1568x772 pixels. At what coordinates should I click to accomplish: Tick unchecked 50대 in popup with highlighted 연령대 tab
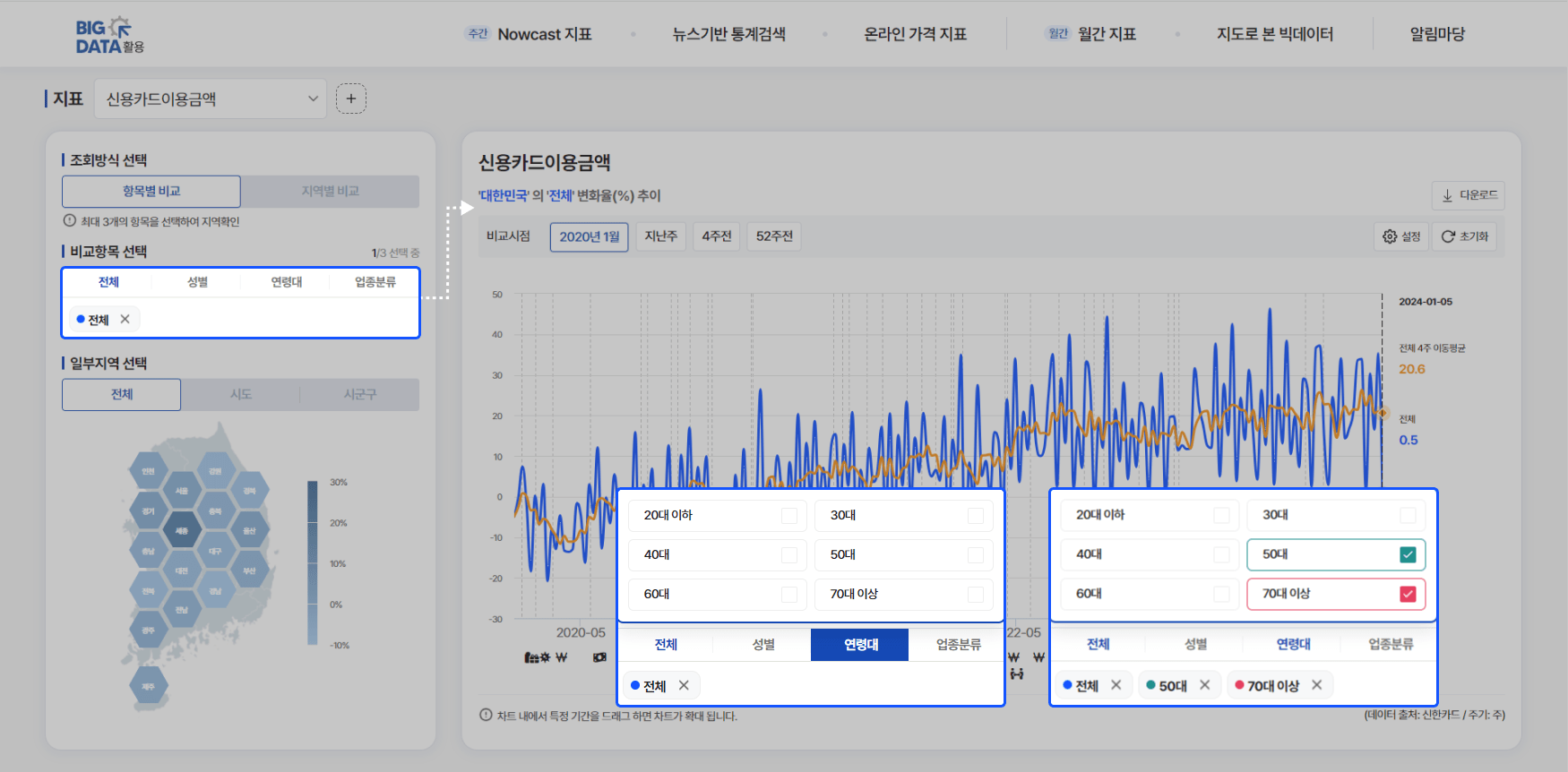click(x=976, y=554)
